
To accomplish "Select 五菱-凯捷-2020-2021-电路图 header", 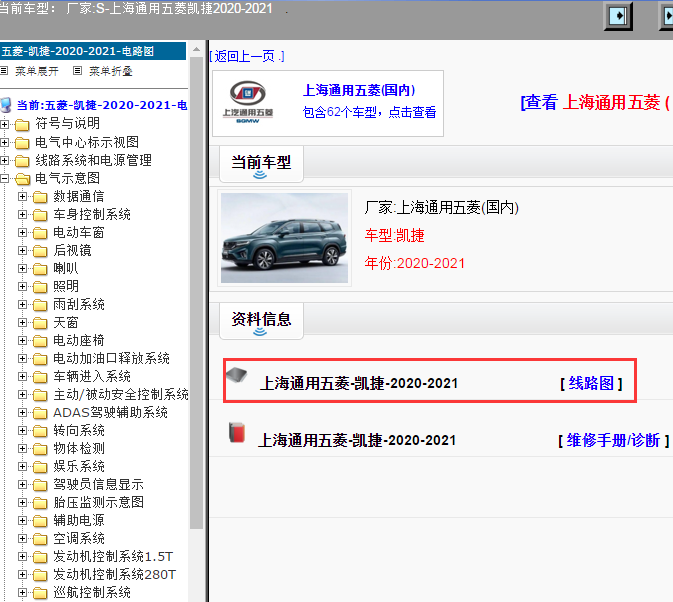I will 93,51.
